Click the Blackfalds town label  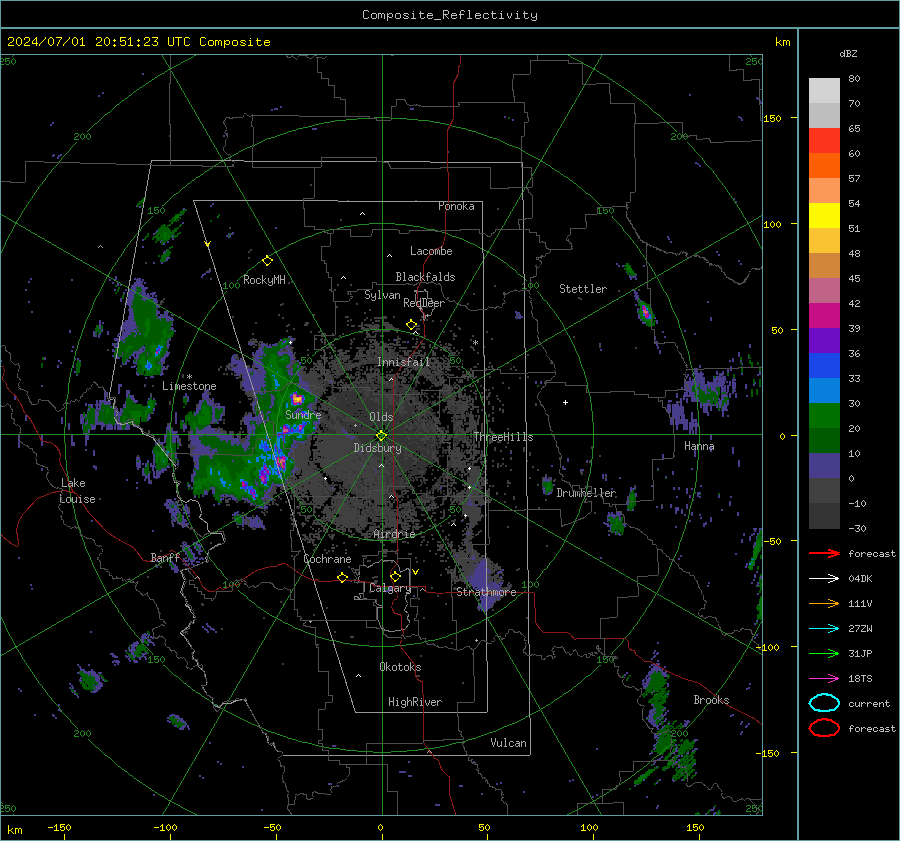425,277
